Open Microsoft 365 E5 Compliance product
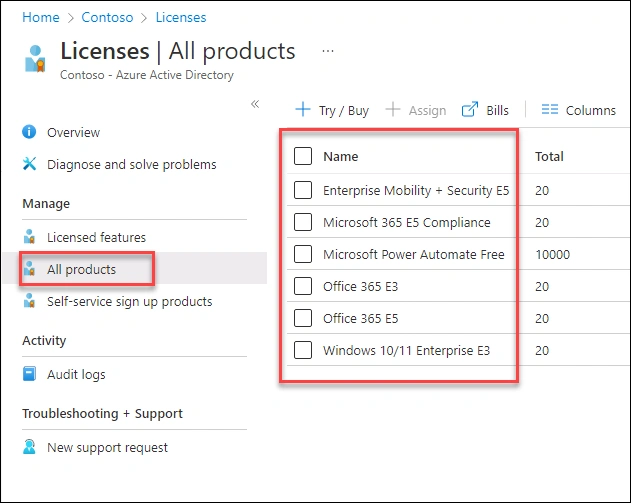Screen dimensions: 631x503 coord(406,223)
